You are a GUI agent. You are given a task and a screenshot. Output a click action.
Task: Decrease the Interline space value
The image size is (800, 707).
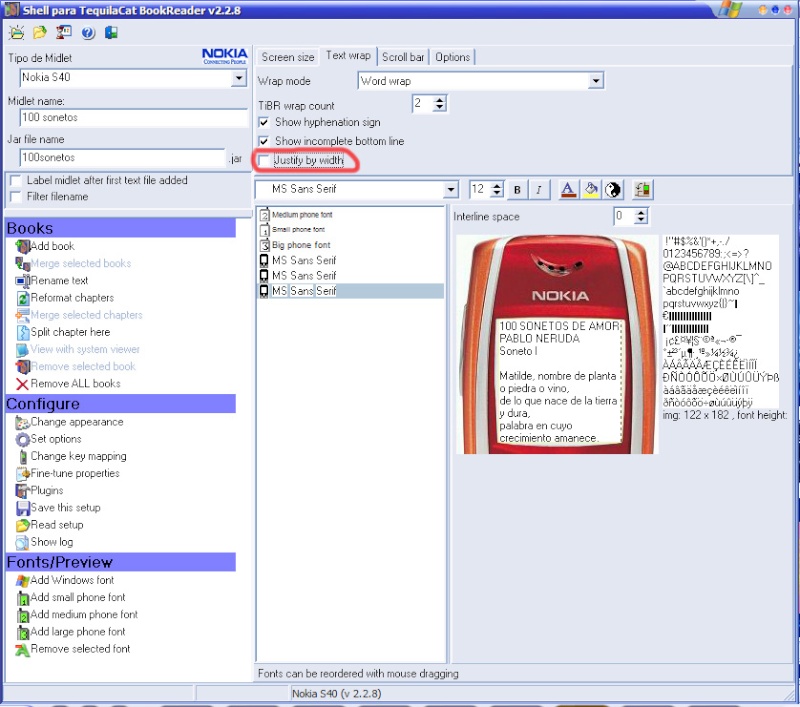click(x=641, y=220)
